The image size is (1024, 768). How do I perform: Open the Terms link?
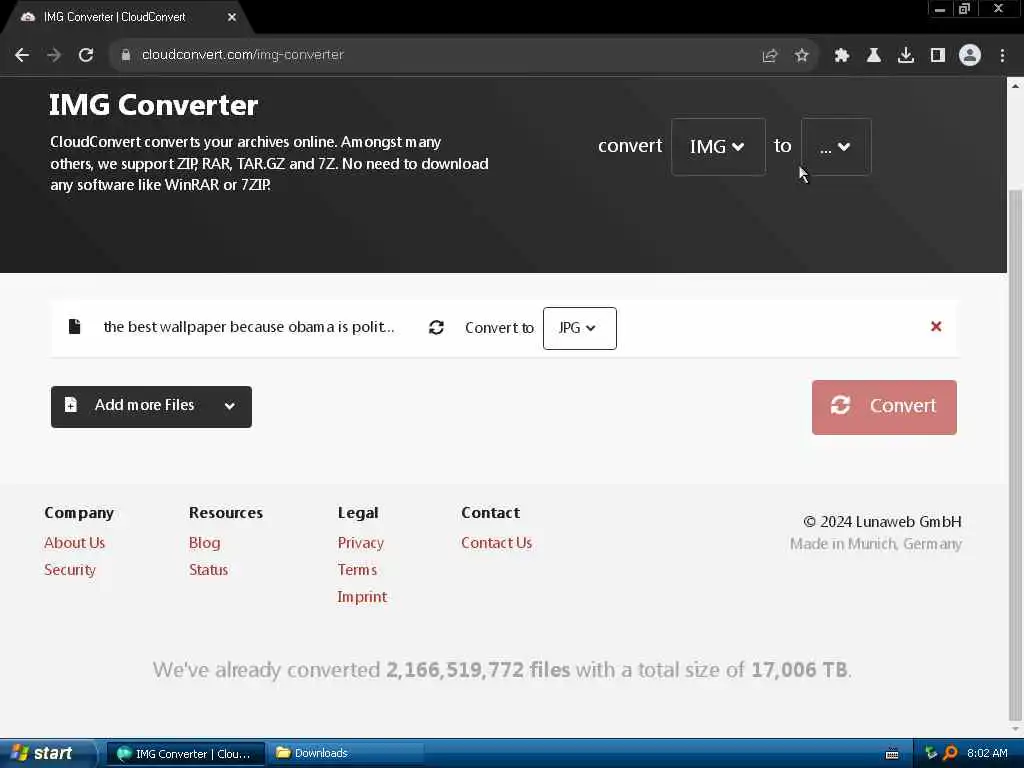(x=357, y=569)
